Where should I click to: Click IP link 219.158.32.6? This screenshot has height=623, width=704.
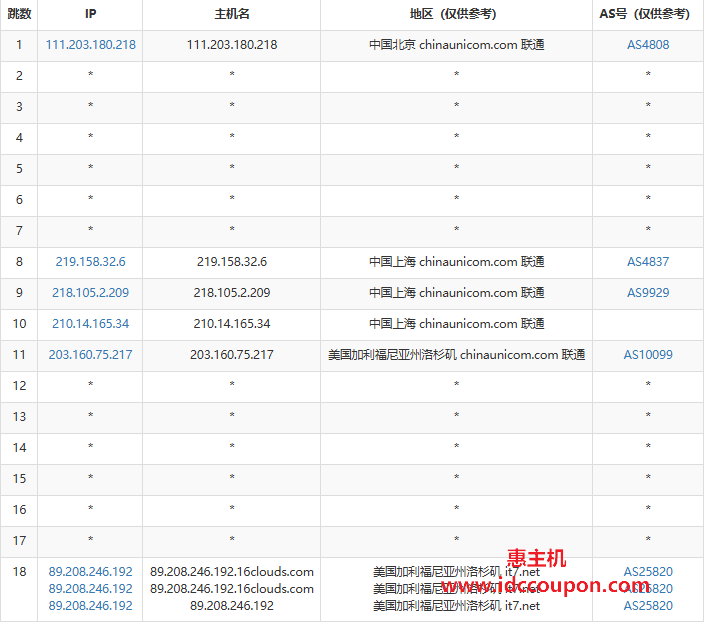pos(90,262)
